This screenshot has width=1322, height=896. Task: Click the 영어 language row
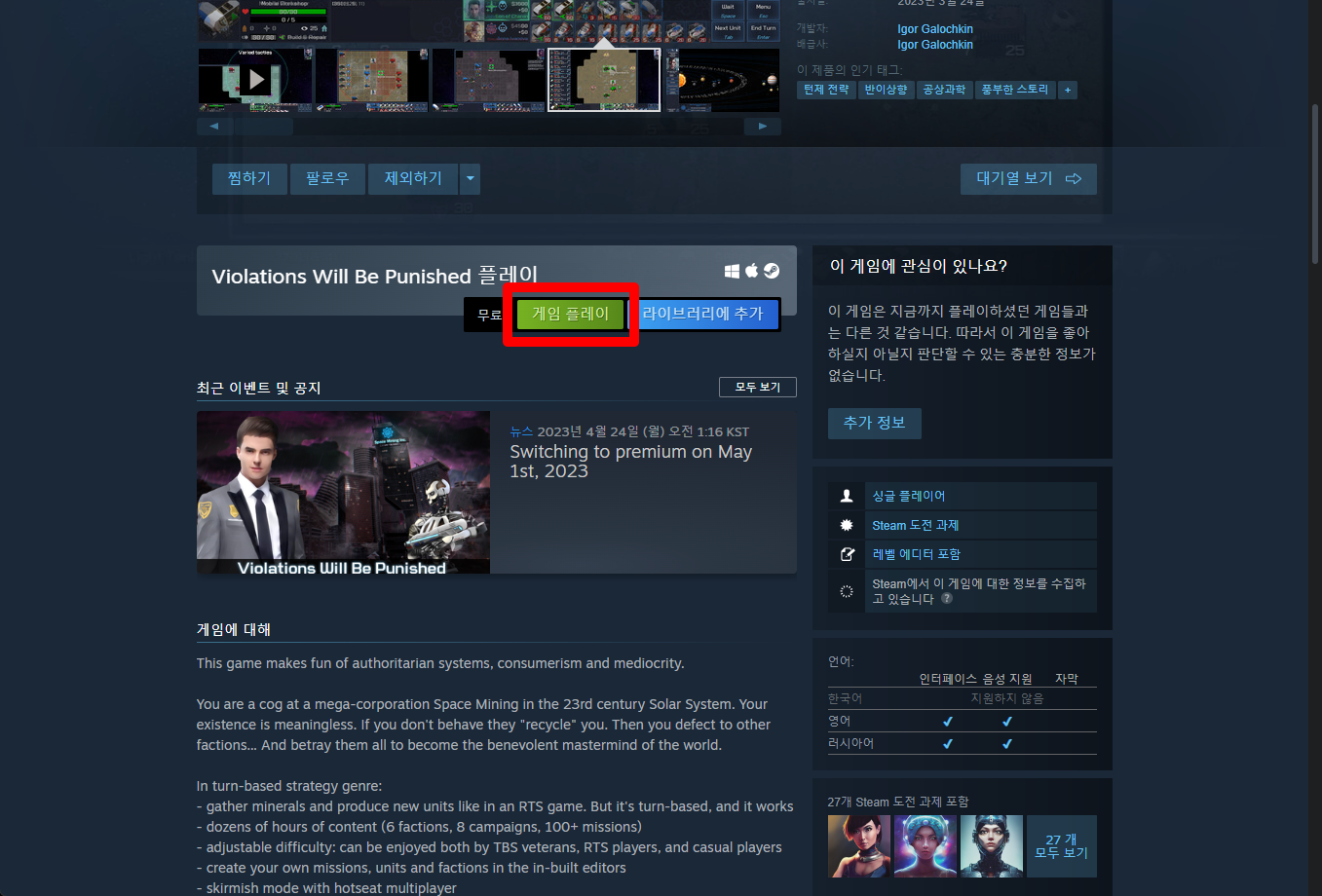963,721
